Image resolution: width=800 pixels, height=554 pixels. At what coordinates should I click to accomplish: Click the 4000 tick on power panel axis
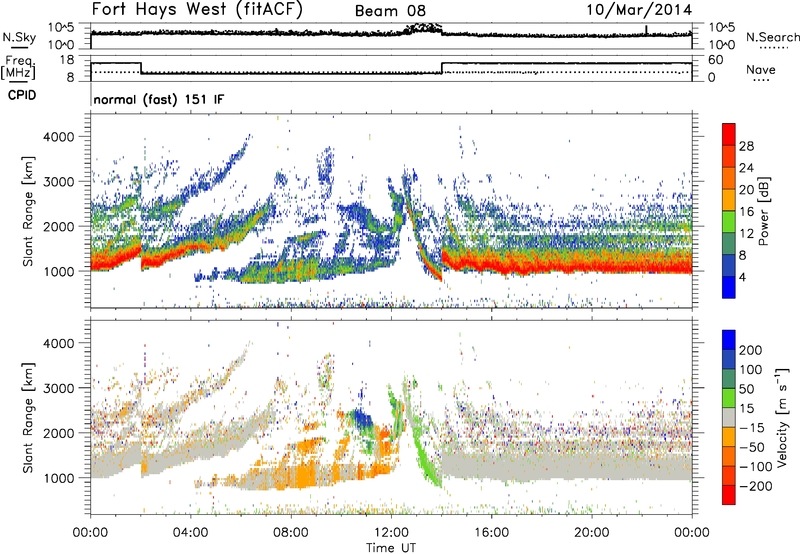[58, 137]
